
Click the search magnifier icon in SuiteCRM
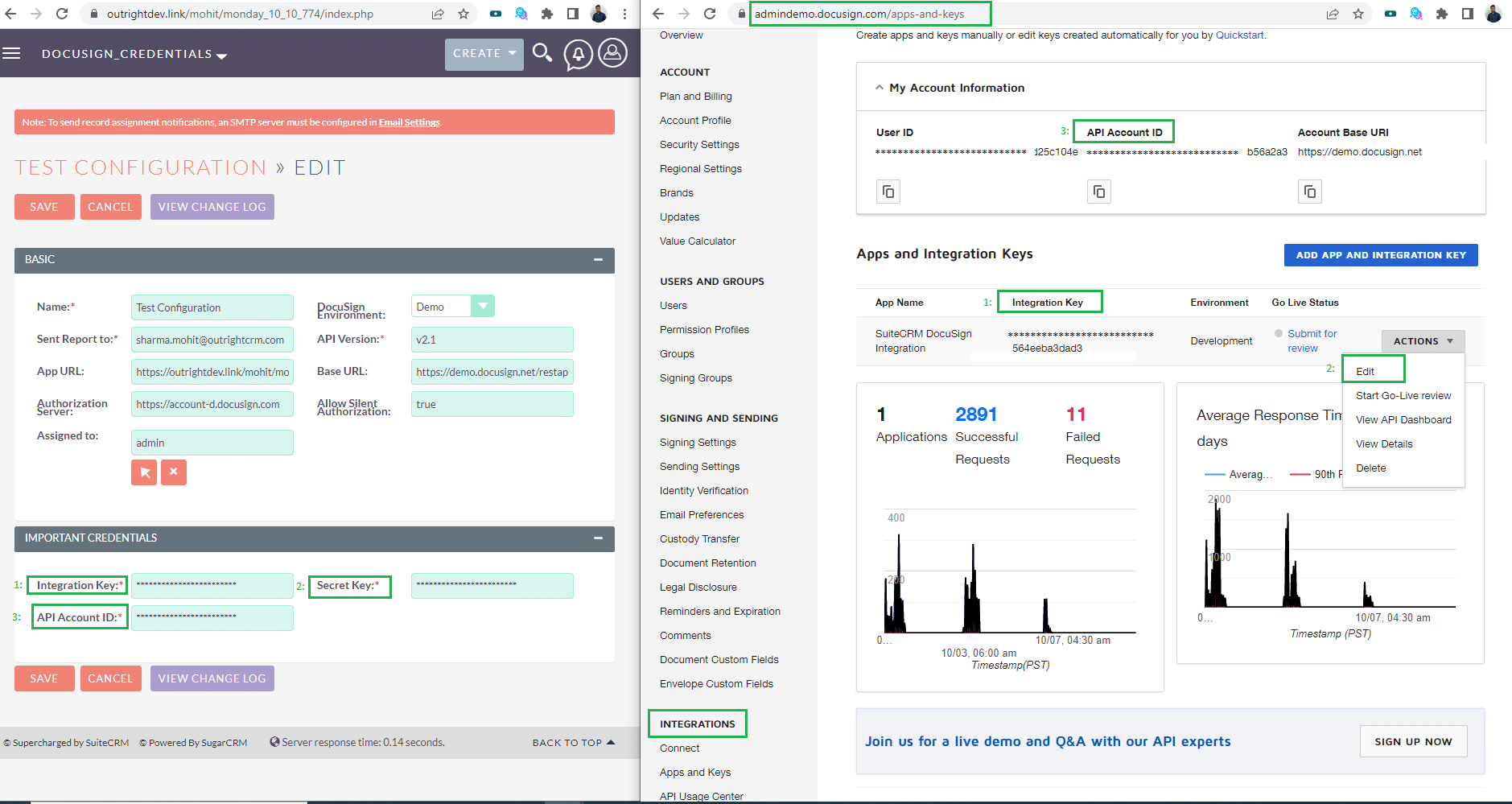click(x=542, y=53)
